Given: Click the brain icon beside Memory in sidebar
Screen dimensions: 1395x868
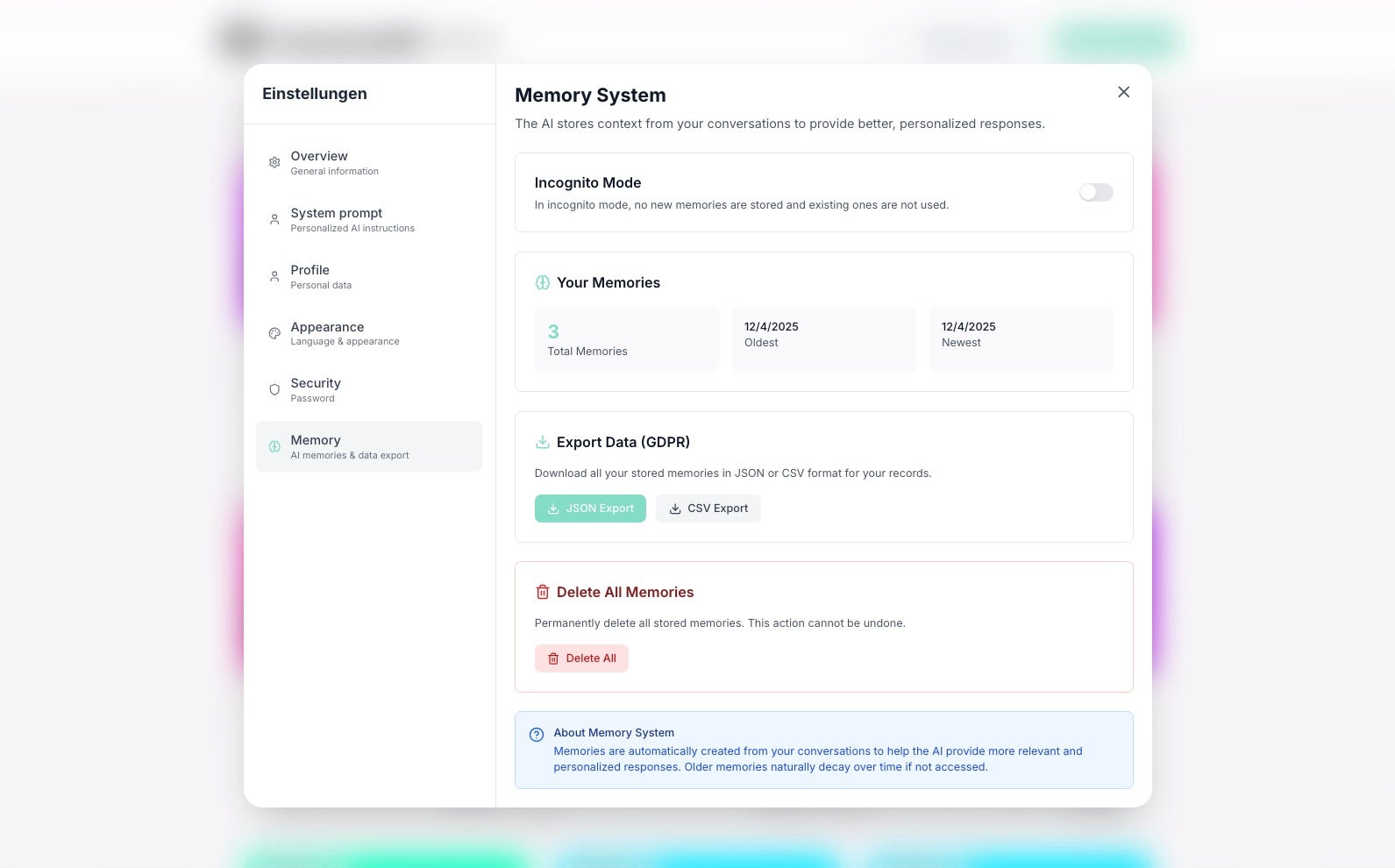Looking at the screenshot, I should (274, 446).
